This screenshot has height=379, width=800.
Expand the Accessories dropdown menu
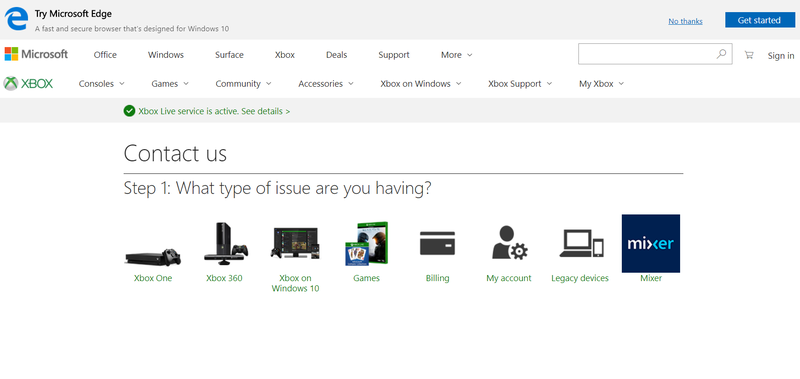tap(326, 84)
